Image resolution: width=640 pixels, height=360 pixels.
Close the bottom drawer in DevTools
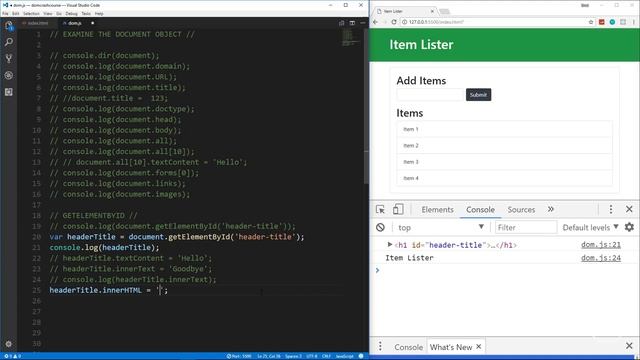tap(629, 347)
